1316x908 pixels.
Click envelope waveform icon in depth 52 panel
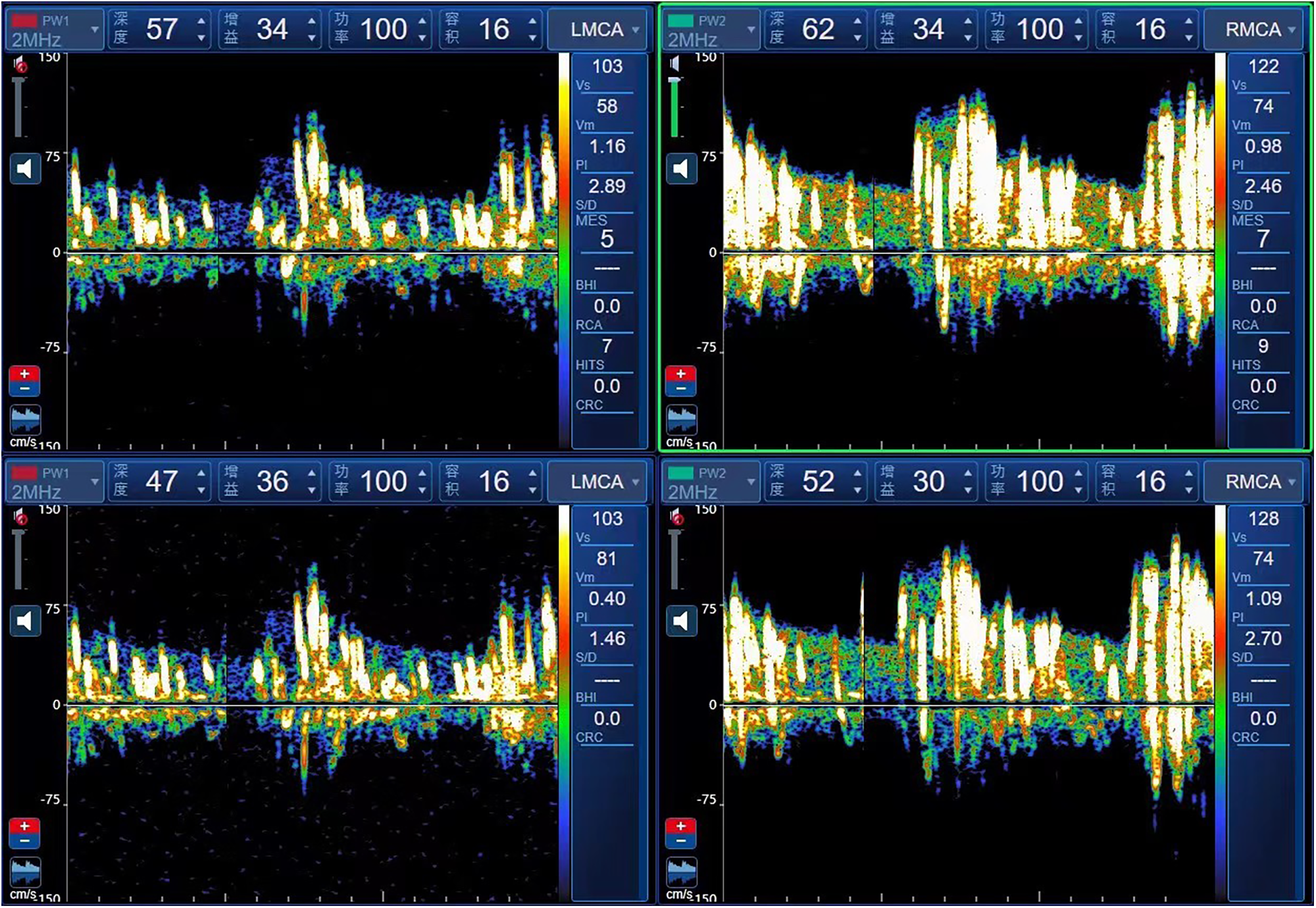click(681, 872)
